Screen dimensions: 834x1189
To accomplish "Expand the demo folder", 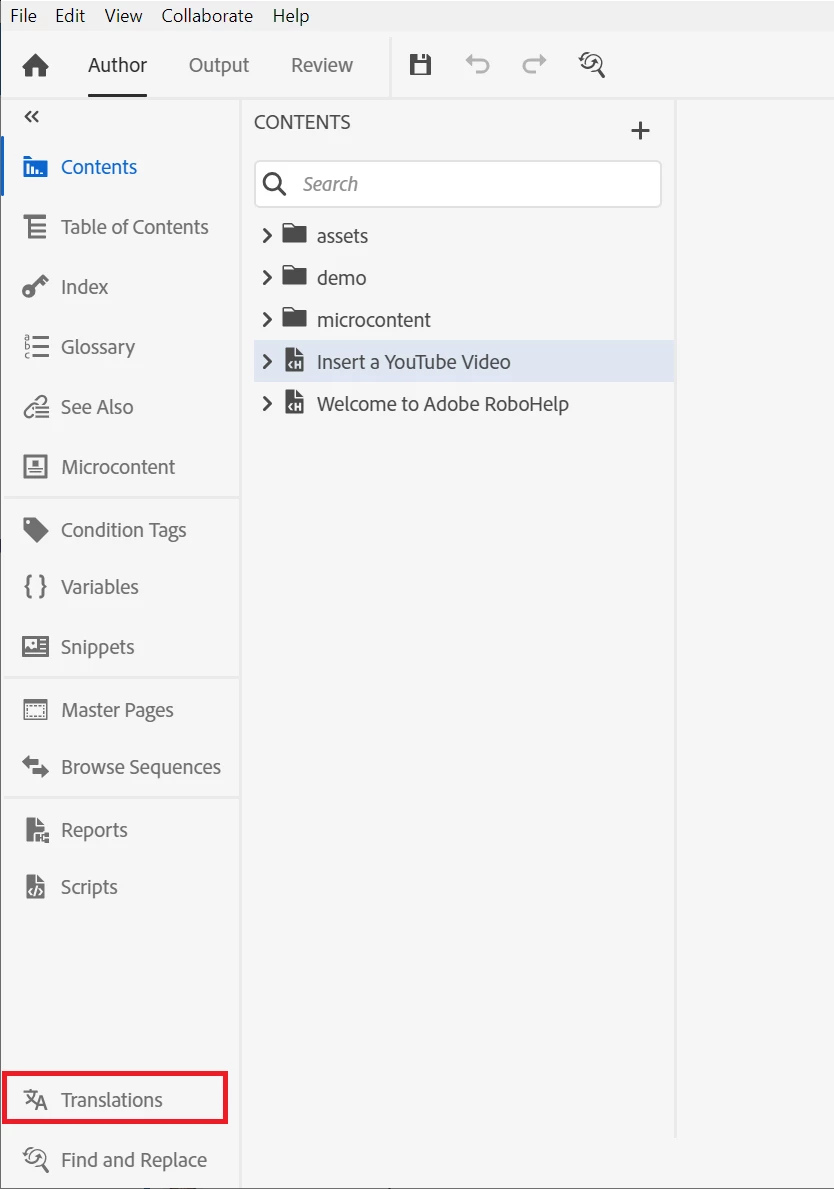I will pos(267,278).
